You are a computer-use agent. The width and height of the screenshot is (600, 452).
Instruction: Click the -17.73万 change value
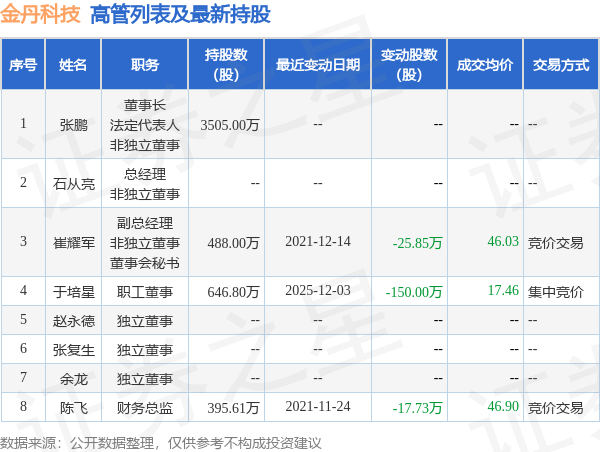417,408
